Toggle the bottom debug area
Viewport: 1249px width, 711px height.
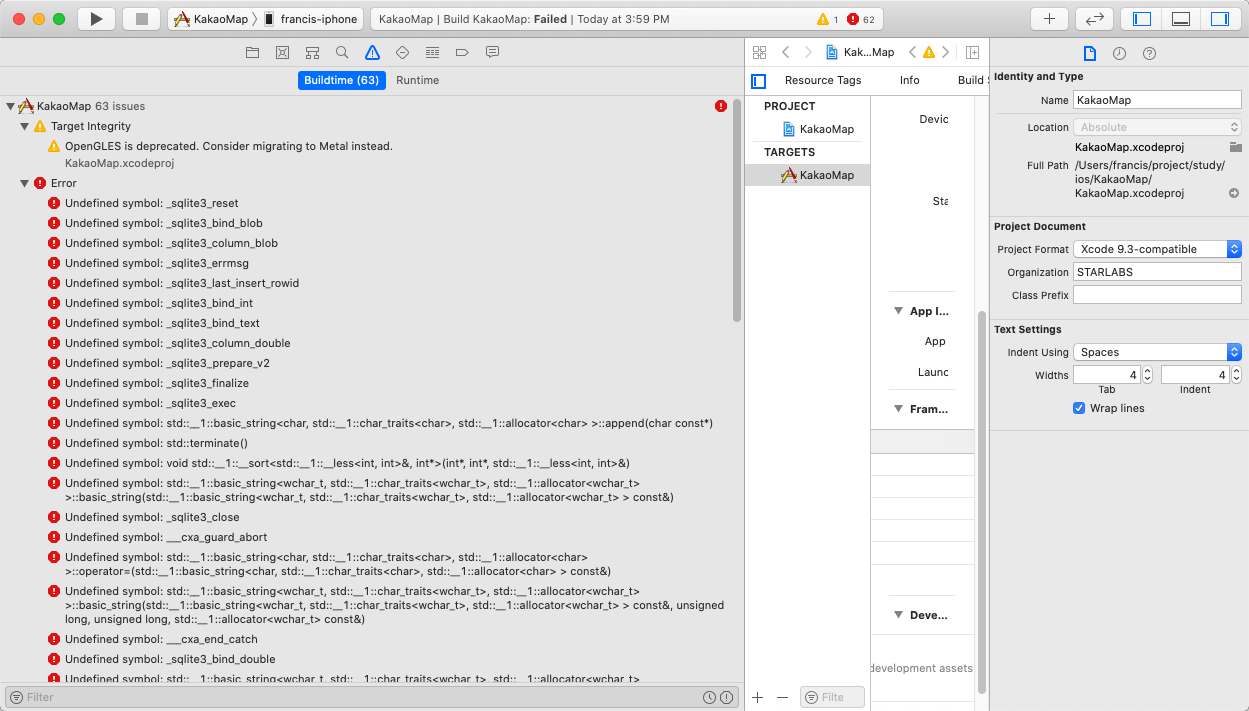click(x=1180, y=19)
